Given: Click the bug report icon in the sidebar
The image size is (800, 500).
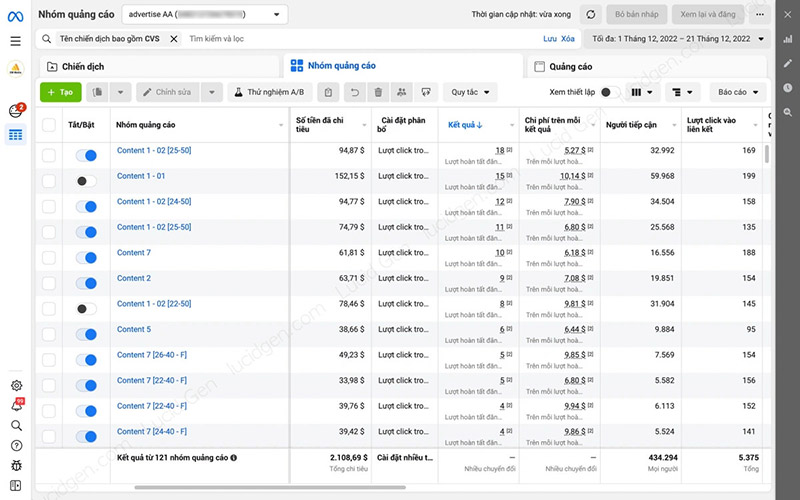Looking at the screenshot, I should (x=15, y=465).
